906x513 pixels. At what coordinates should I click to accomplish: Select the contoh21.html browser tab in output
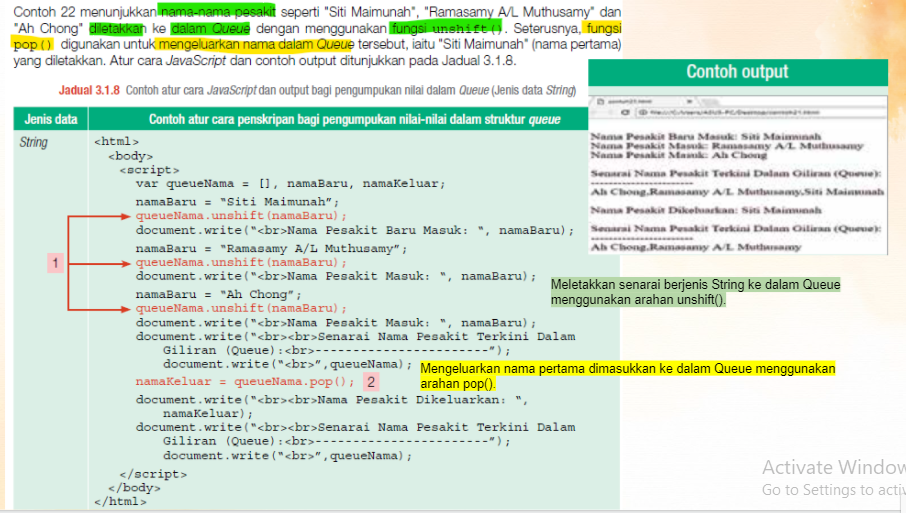643,101
